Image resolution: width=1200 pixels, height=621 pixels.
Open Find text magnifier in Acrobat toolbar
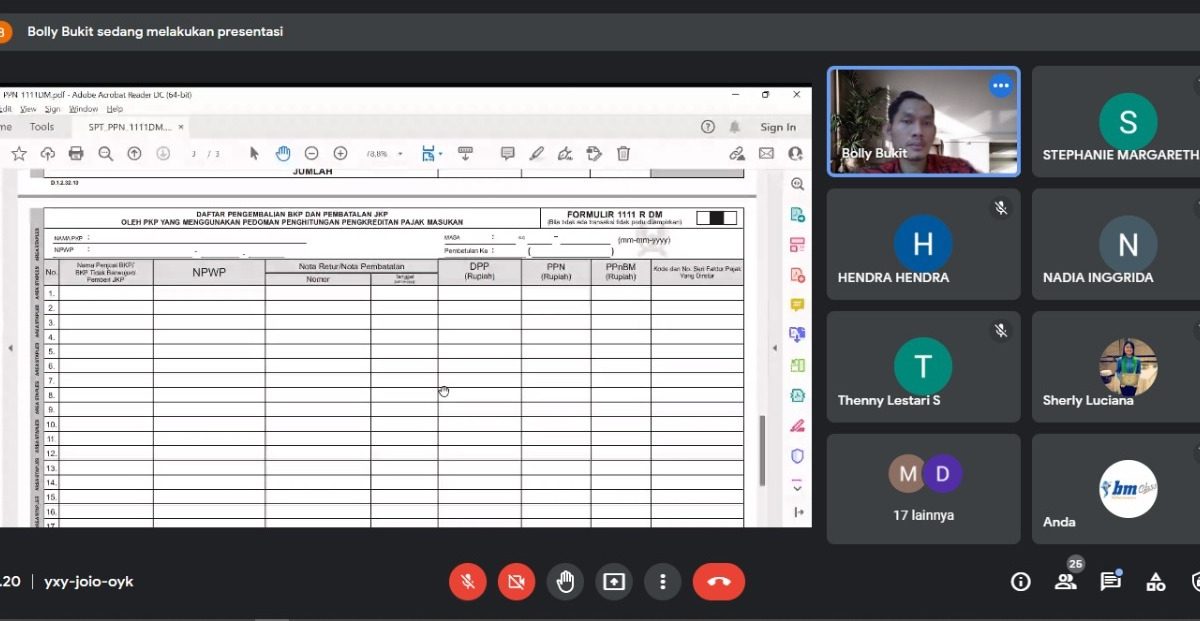click(x=105, y=154)
